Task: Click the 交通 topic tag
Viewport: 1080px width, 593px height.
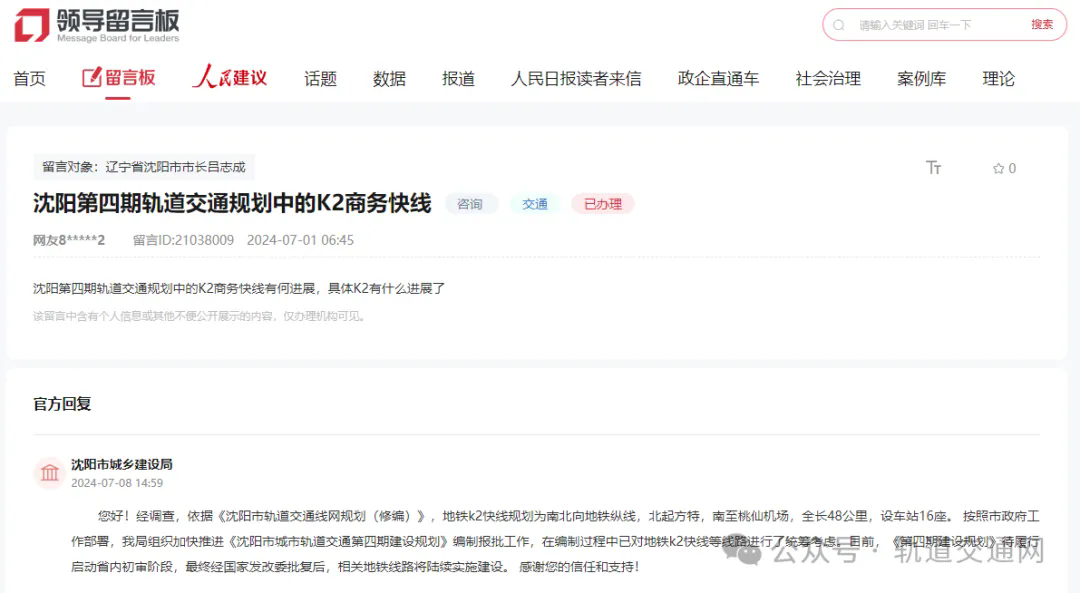Action: [x=535, y=204]
